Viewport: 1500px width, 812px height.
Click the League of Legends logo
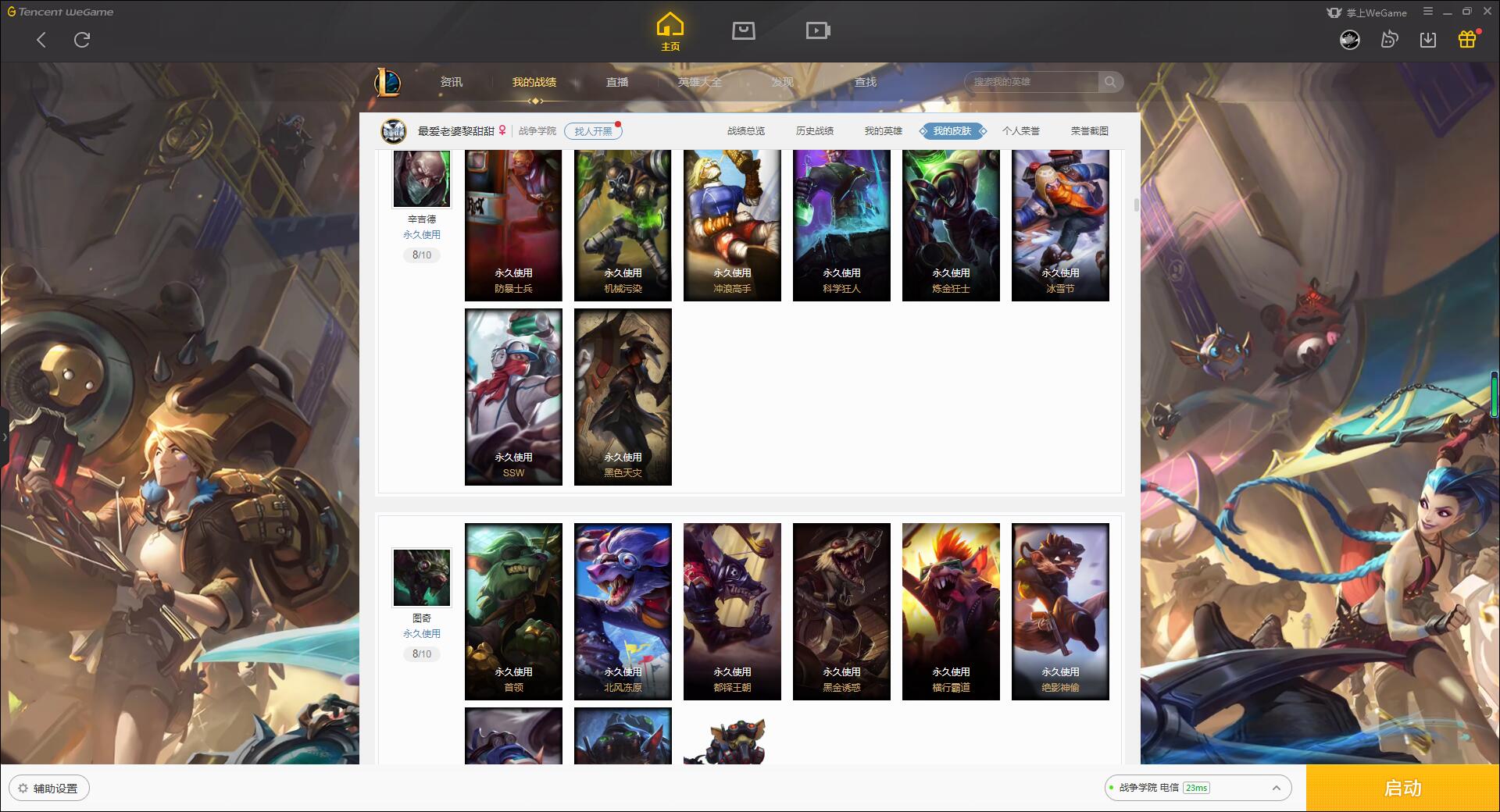(388, 82)
